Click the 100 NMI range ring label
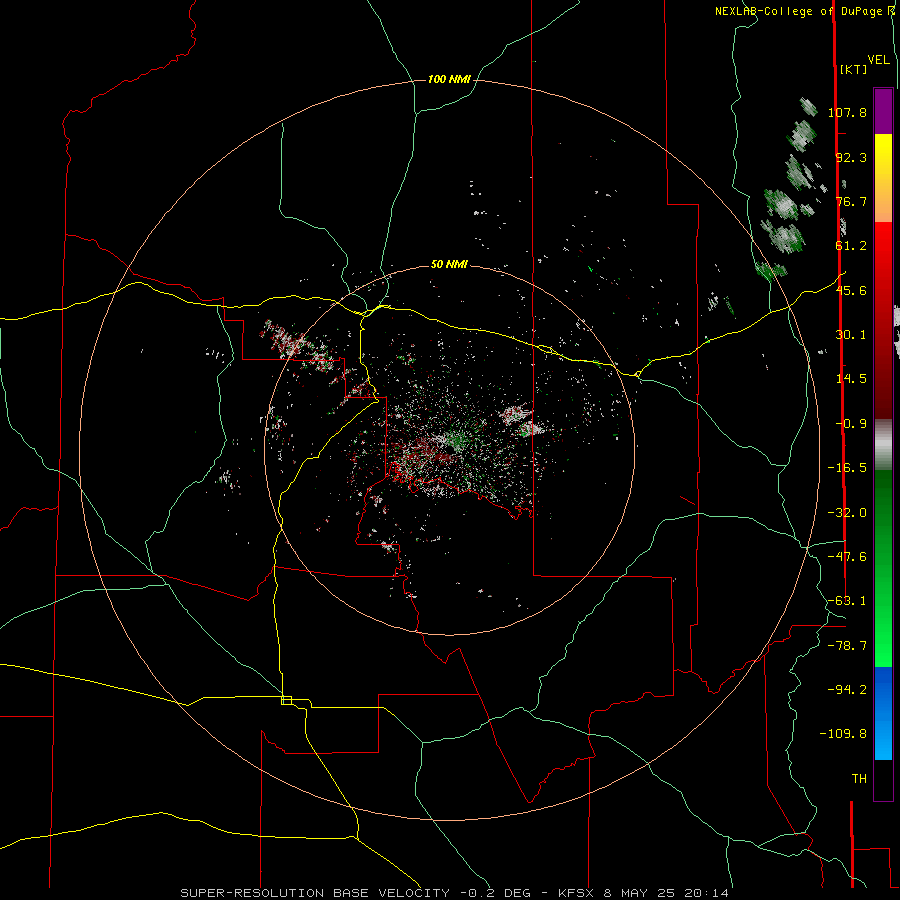 coord(449,79)
